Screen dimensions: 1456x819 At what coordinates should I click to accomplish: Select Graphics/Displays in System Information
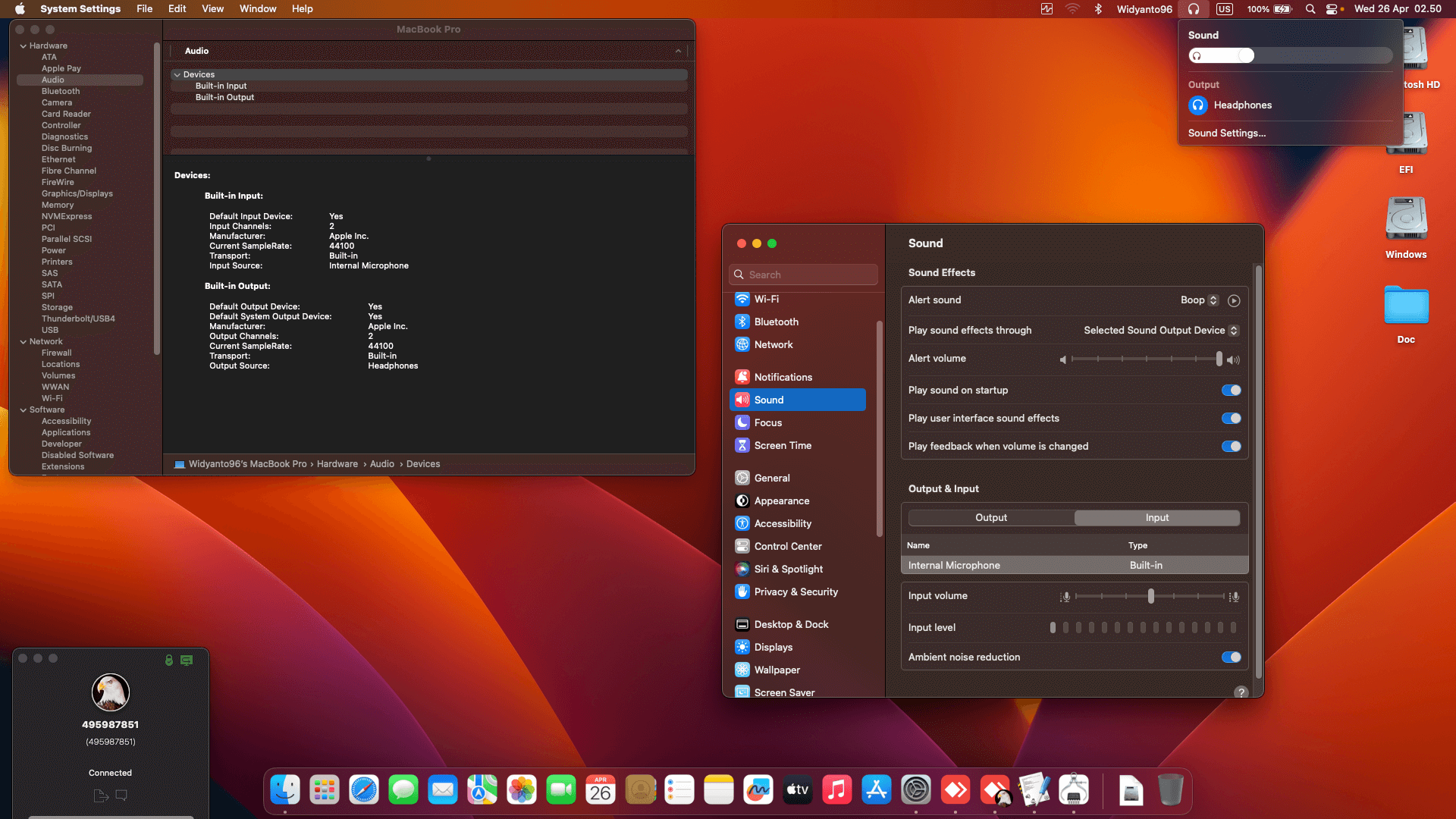click(x=77, y=194)
